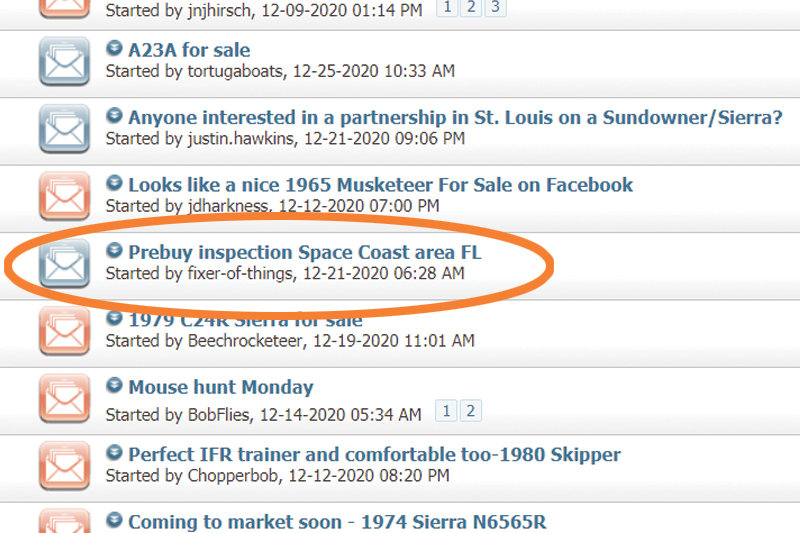Open Prebuy inspection Space Coast area FL
This screenshot has width=800, height=533.
pos(305,252)
